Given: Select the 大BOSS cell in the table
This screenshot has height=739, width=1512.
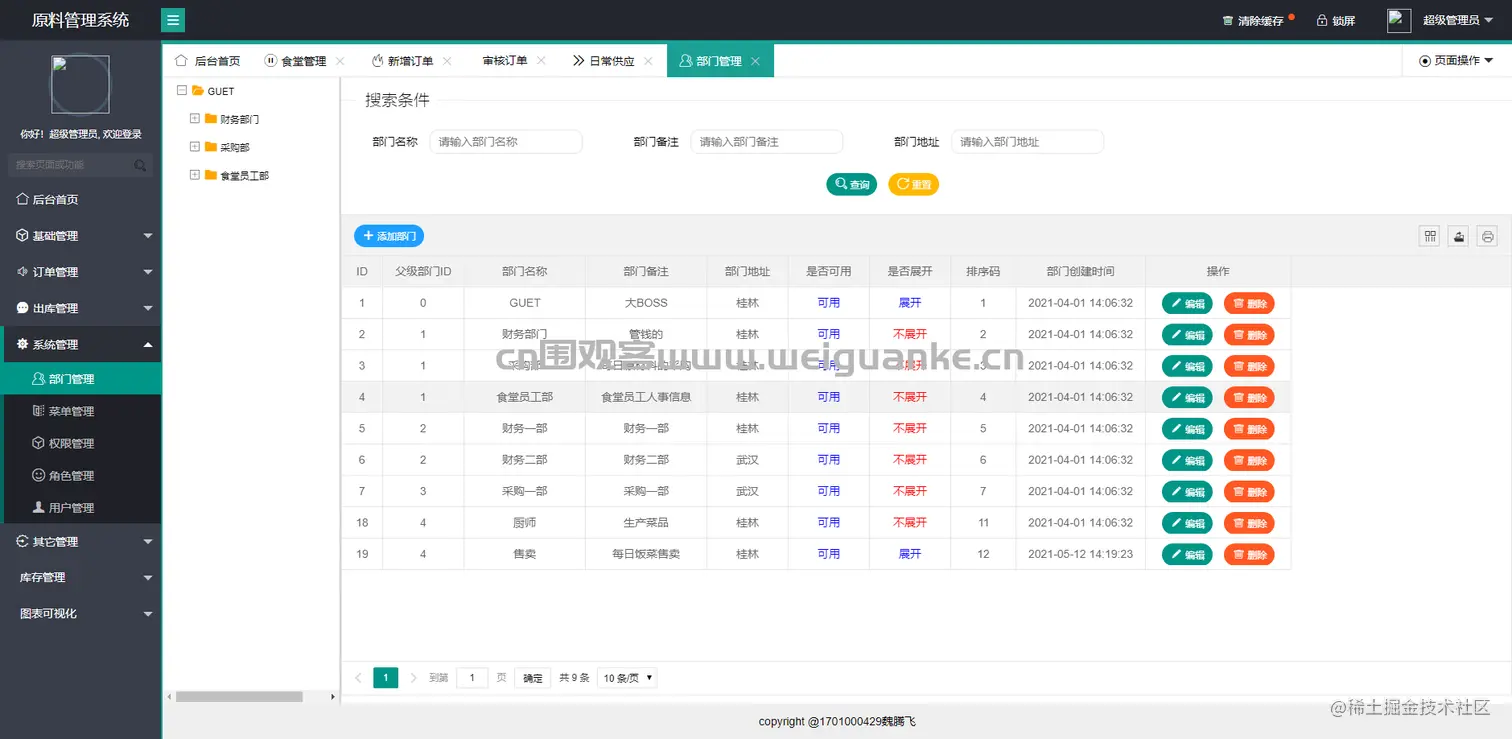Looking at the screenshot, I should click(x=646, y=303).
